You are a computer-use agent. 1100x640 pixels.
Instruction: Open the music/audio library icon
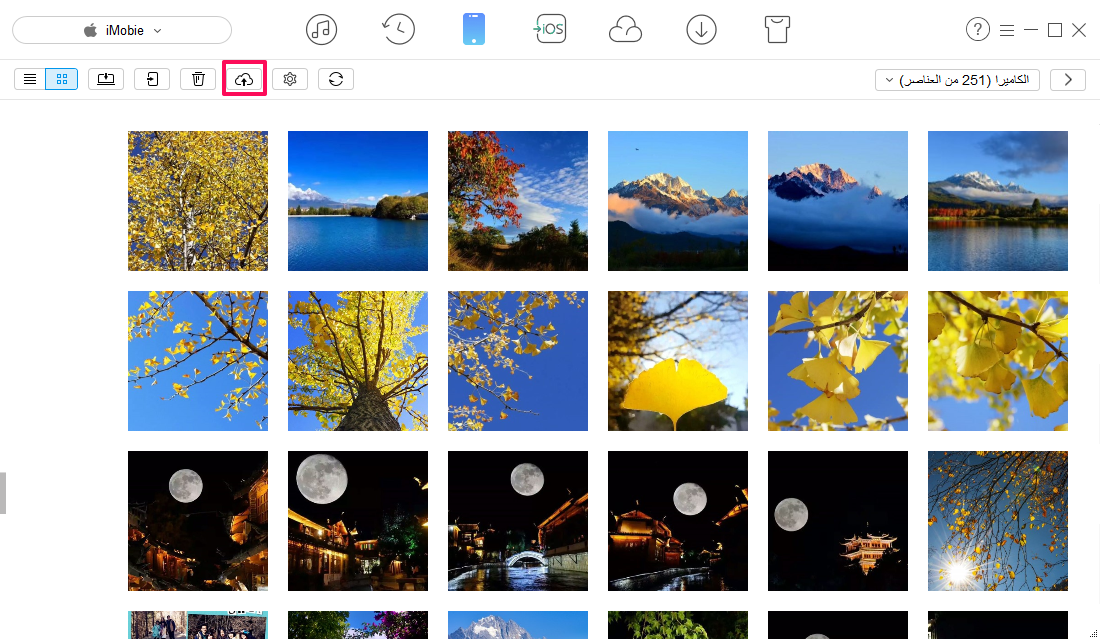tap(321, 29)
